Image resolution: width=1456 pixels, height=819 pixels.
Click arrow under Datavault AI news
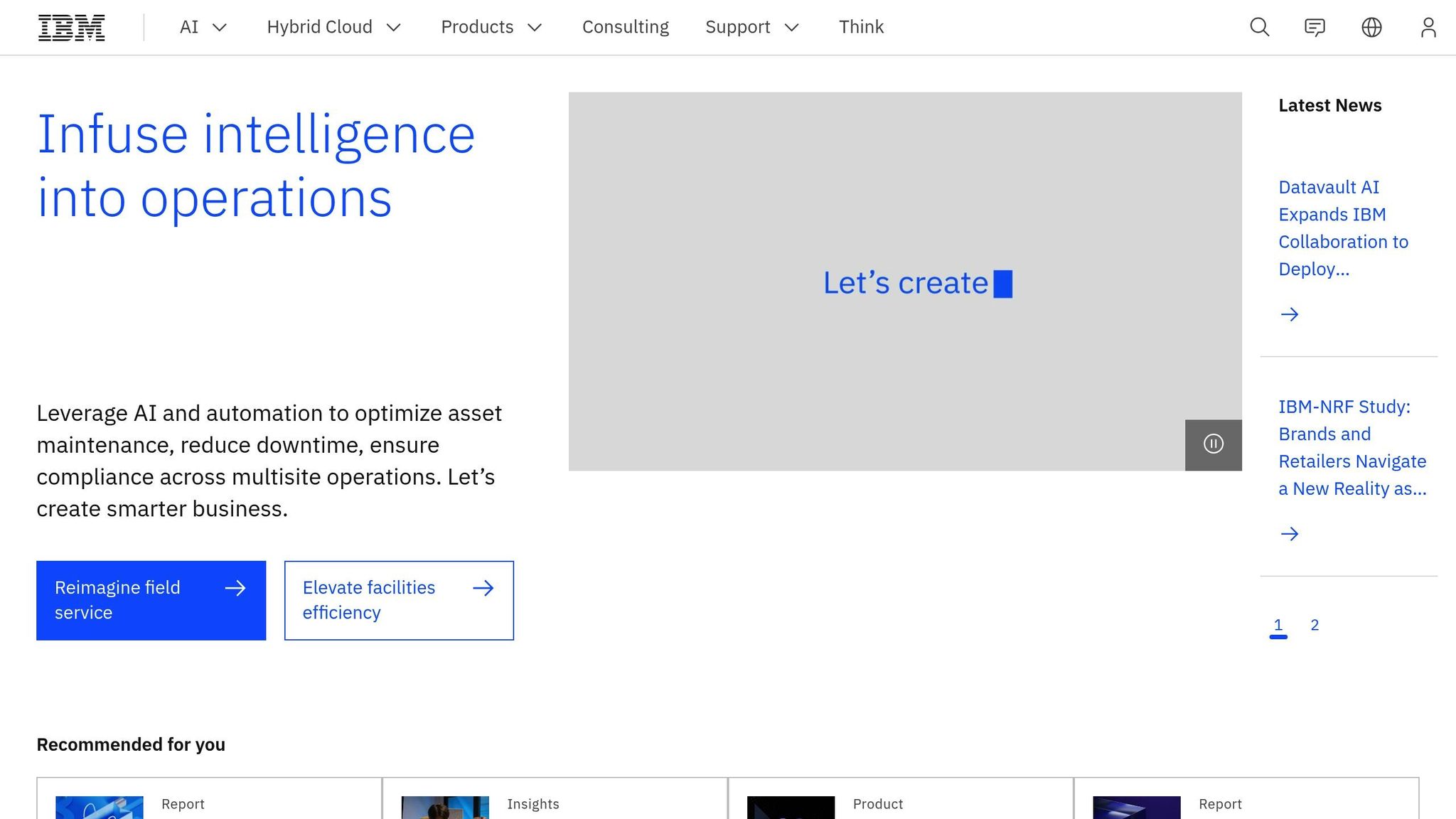click(x=1289, y=314)
